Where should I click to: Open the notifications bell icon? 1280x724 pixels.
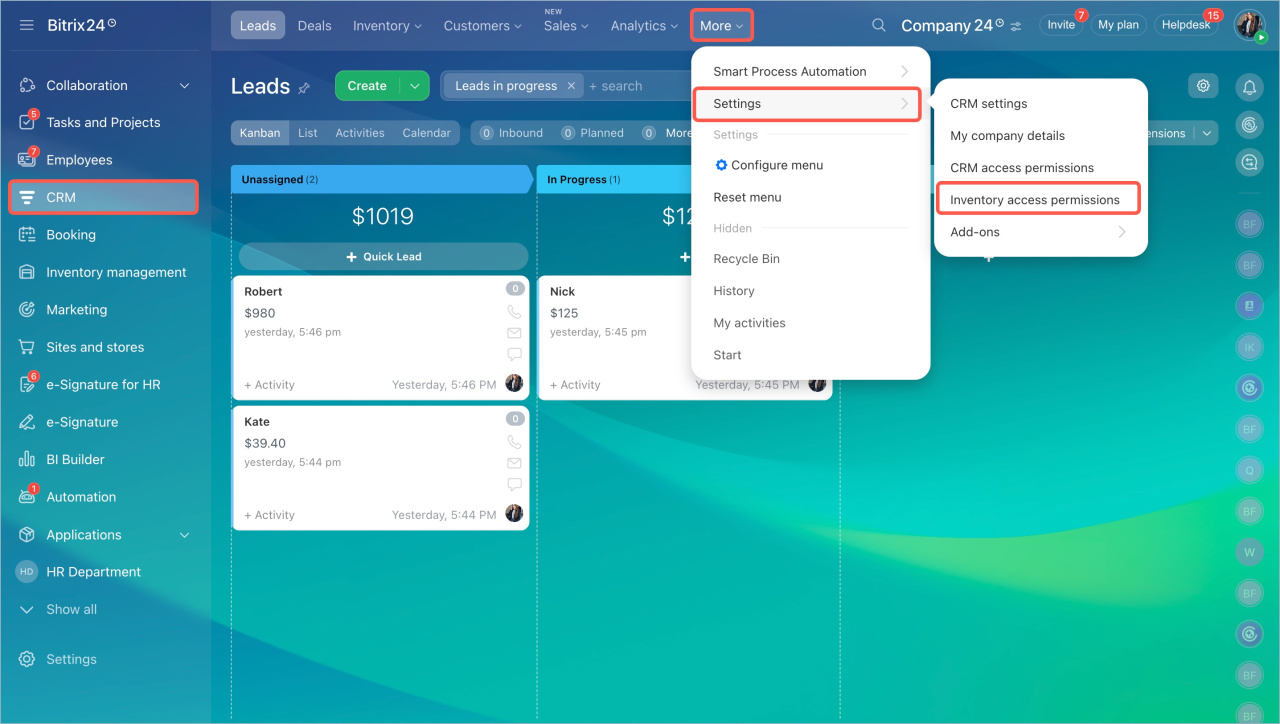[x=1249, y=87]
